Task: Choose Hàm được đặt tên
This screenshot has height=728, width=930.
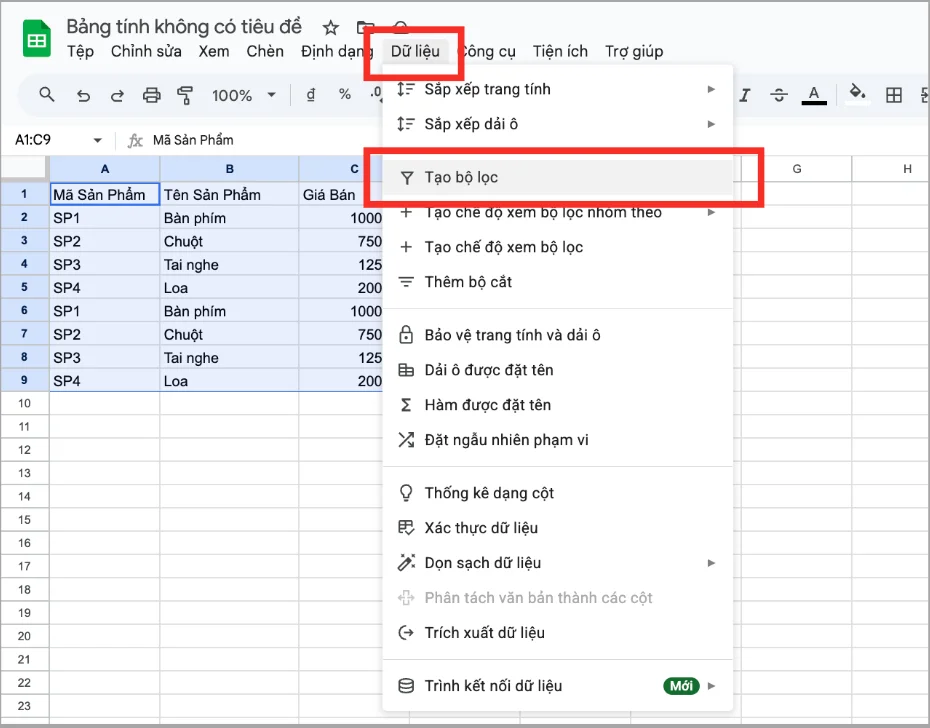Action: click(x=558, y=405)
